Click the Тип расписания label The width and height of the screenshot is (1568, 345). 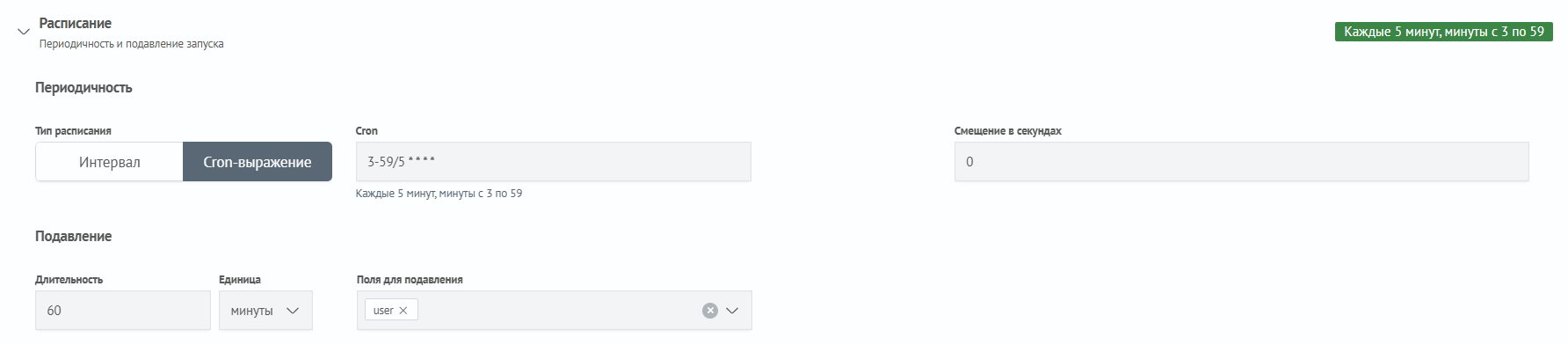[73, 131]
